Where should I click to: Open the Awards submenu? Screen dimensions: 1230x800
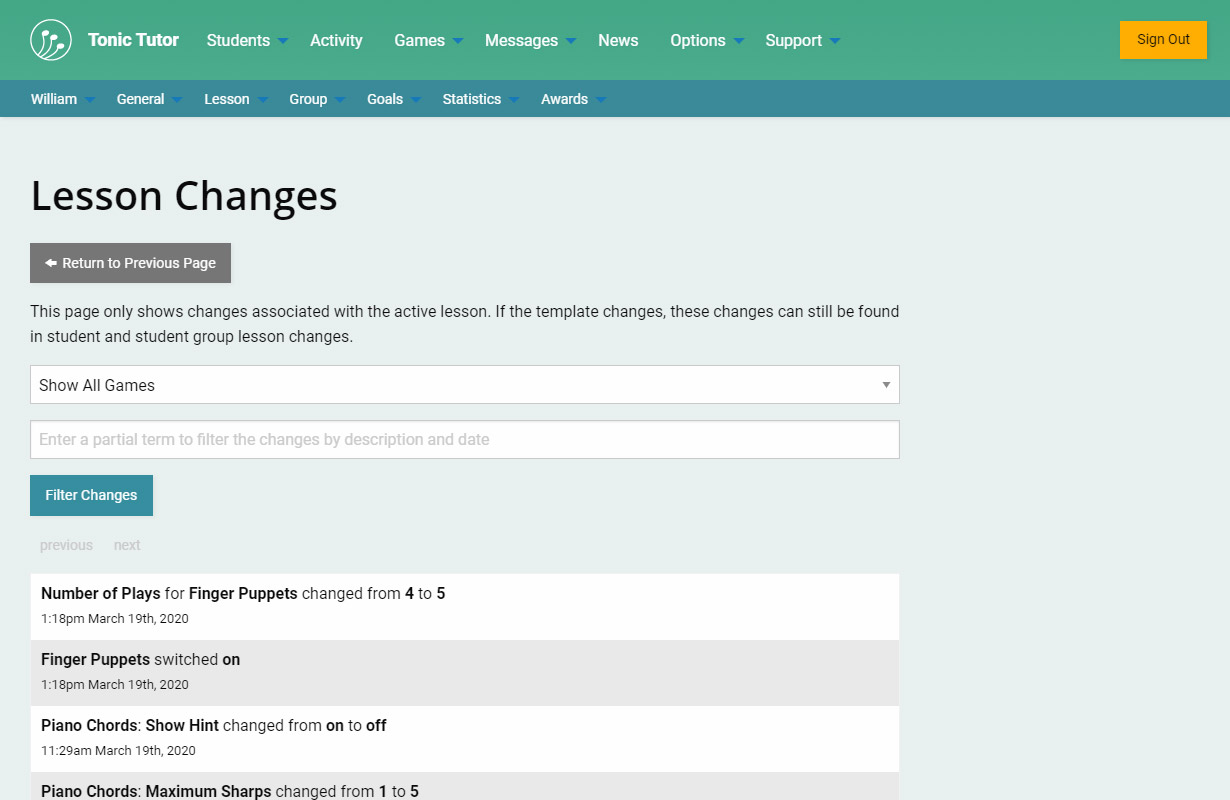pos(573,99)
